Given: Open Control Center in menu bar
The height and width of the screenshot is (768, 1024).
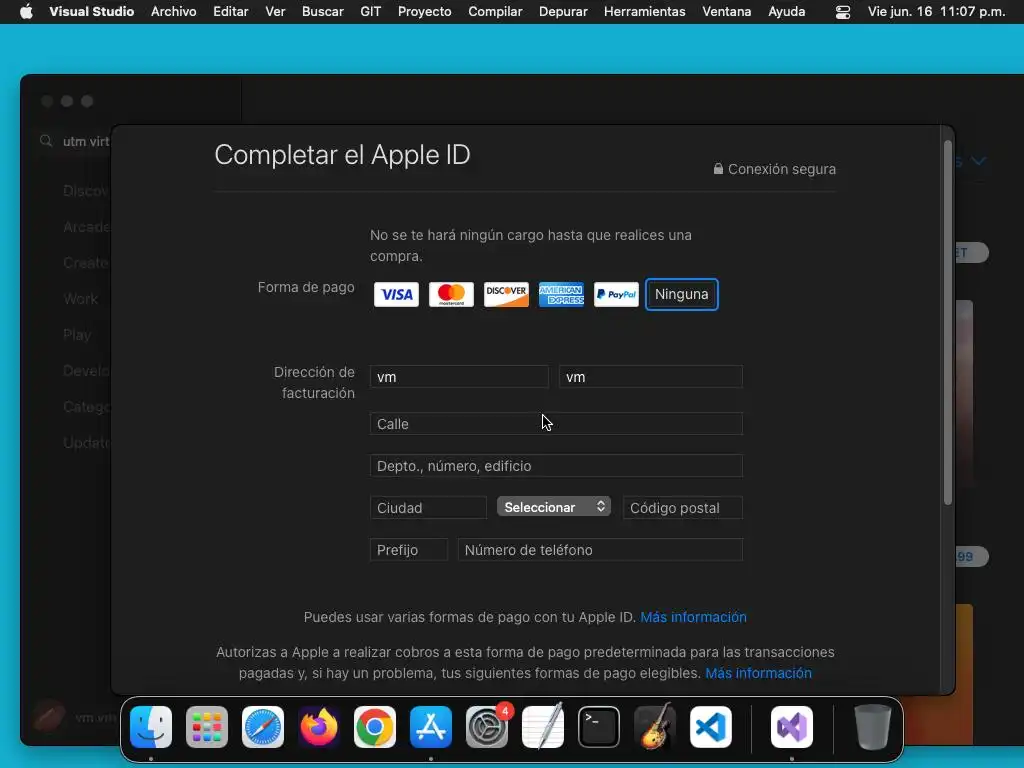Looking at the screenshot, I should tap(842, 12).
